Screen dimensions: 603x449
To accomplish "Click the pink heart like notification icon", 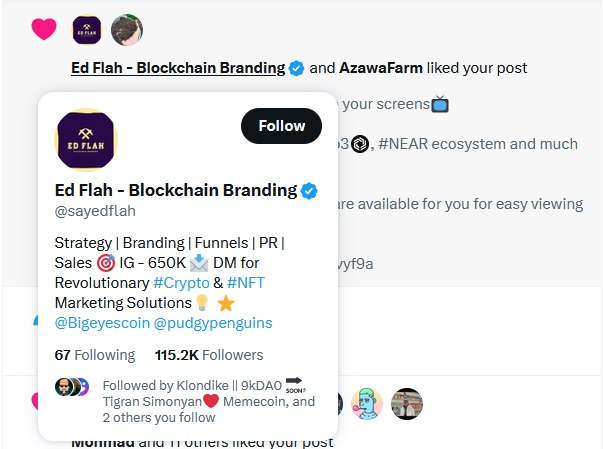I will 43,30.
